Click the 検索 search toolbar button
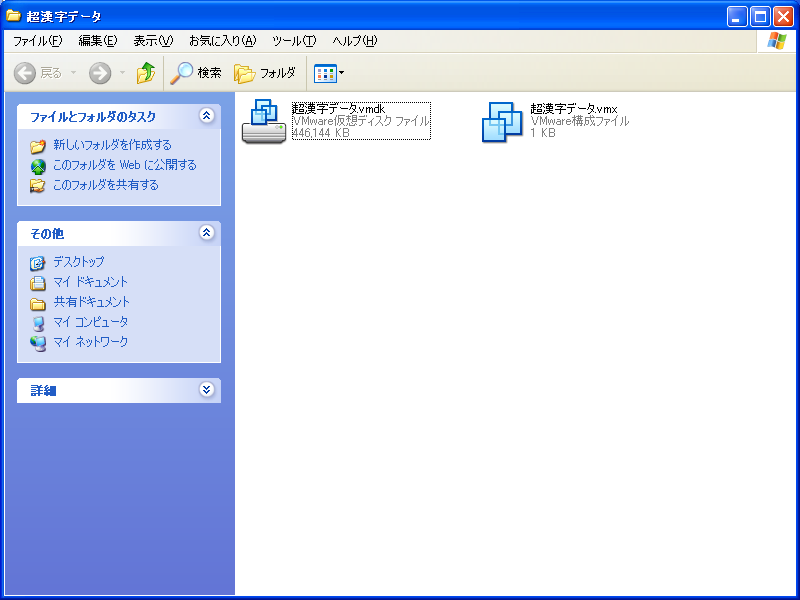This screenshot has width=800, height=600. click(196, 73)
